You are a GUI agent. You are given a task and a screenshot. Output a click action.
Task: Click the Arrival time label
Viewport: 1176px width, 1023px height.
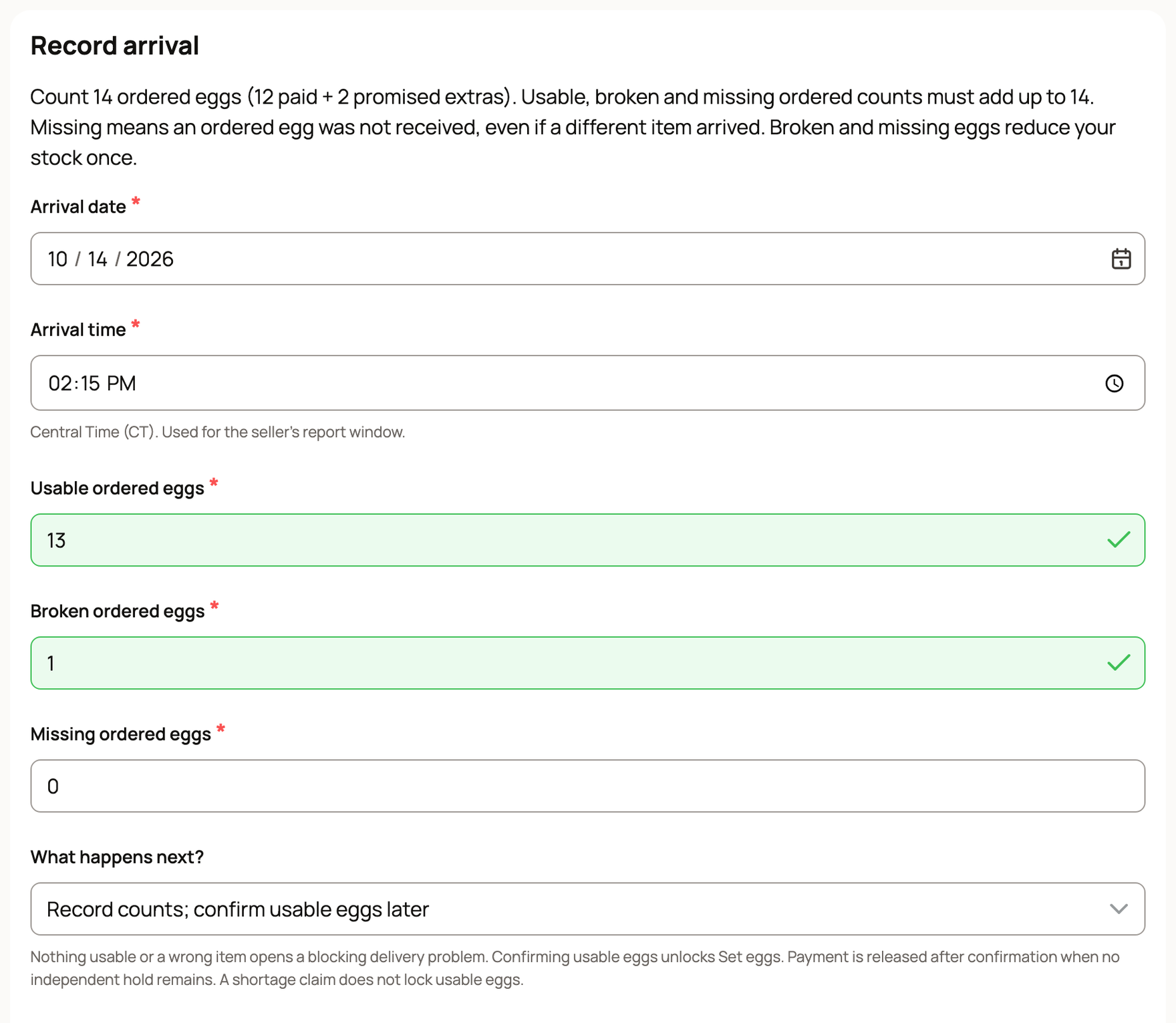coord(78,329)
